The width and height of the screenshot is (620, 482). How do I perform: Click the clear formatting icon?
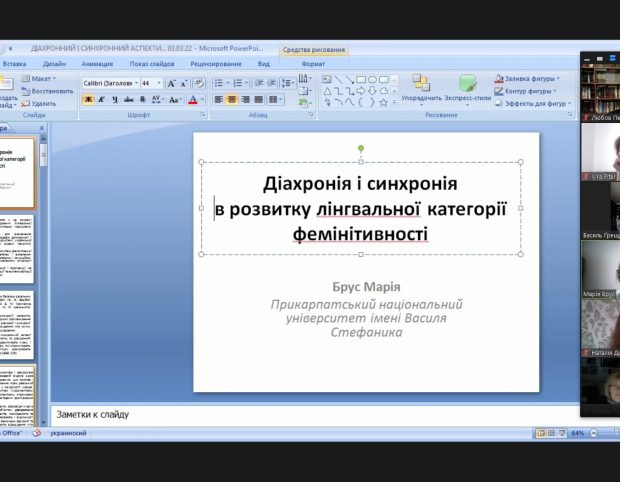[x=199, y=83]
